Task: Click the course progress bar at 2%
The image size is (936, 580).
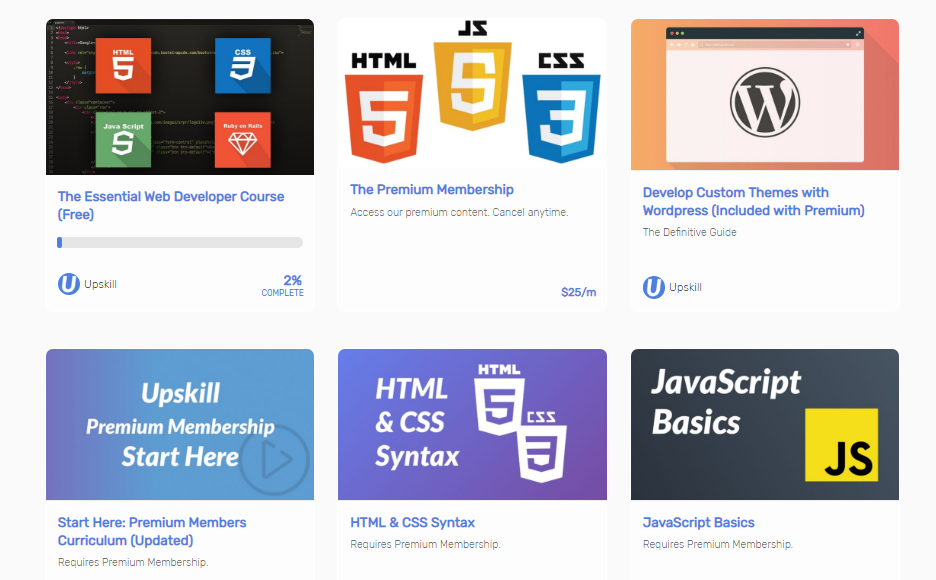Action: point(180,242)
